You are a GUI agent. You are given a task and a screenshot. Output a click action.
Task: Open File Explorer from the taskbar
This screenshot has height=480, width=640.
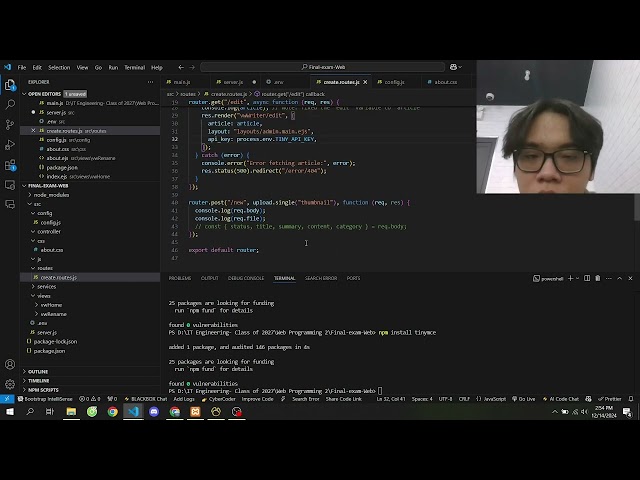coord(71,412)
